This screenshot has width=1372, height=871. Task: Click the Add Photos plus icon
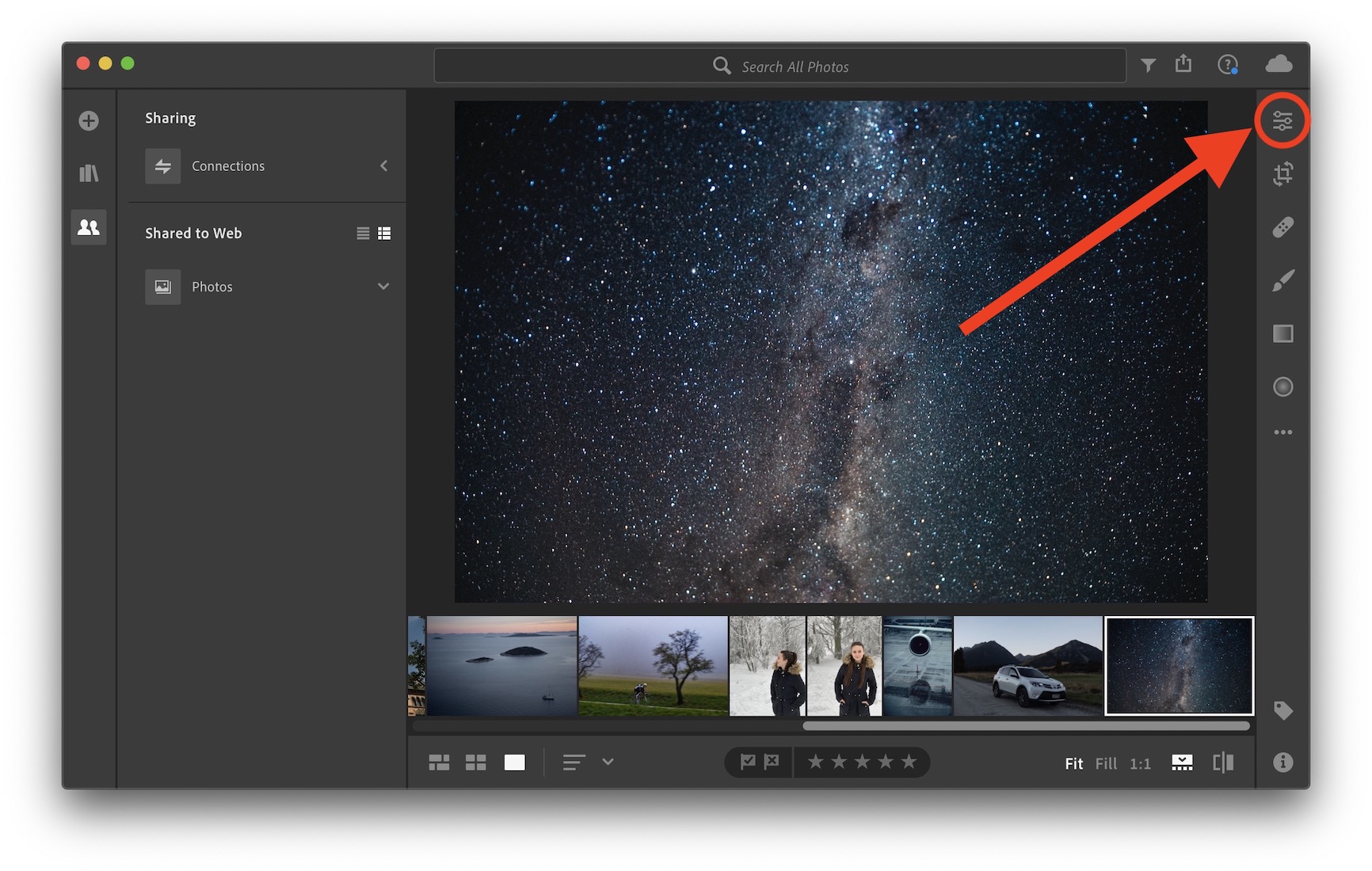click(x=89, y=121)
